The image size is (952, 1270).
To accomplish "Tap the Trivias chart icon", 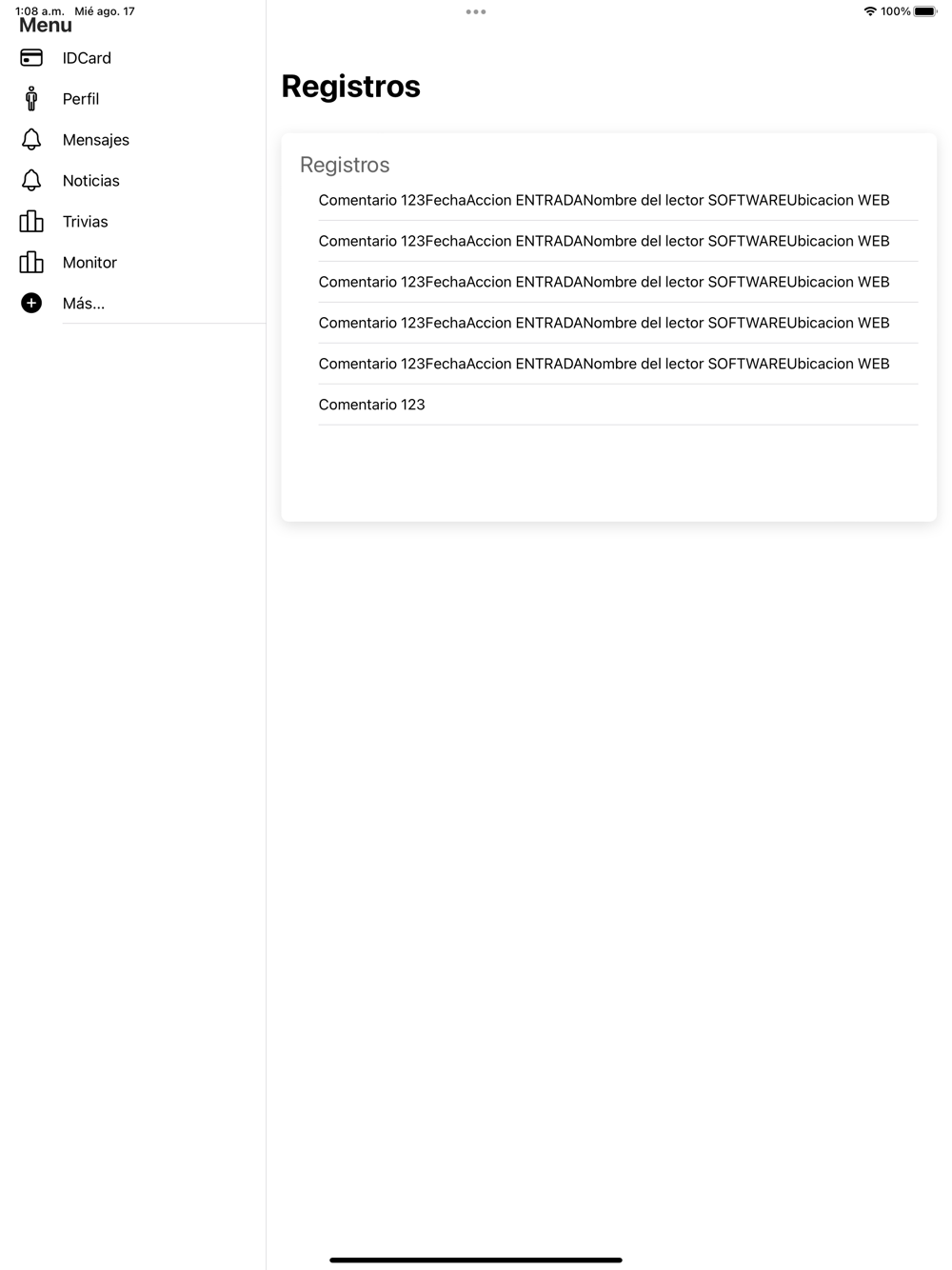I will [x=31, y=222].
